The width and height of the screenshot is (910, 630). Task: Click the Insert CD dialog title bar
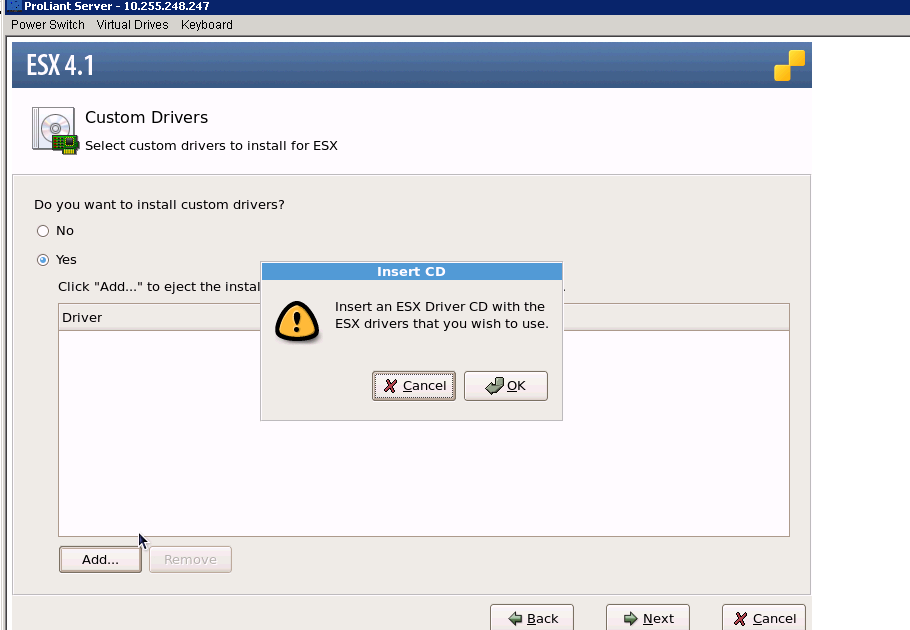pyautogui.click(x=411, y=271)
